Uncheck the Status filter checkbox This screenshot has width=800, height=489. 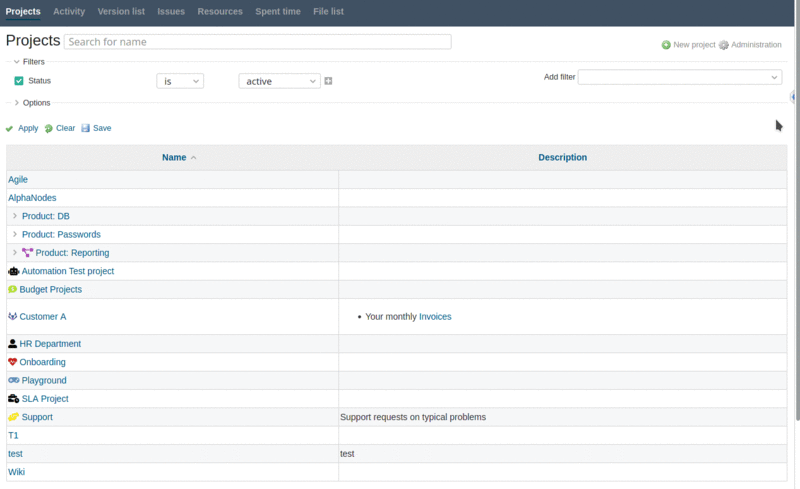19,81
